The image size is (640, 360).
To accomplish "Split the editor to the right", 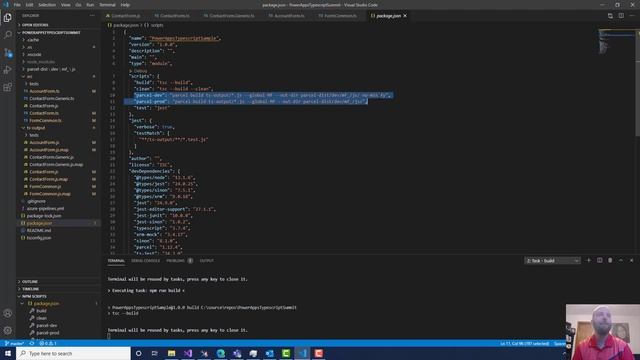I will tap(621, 16).
